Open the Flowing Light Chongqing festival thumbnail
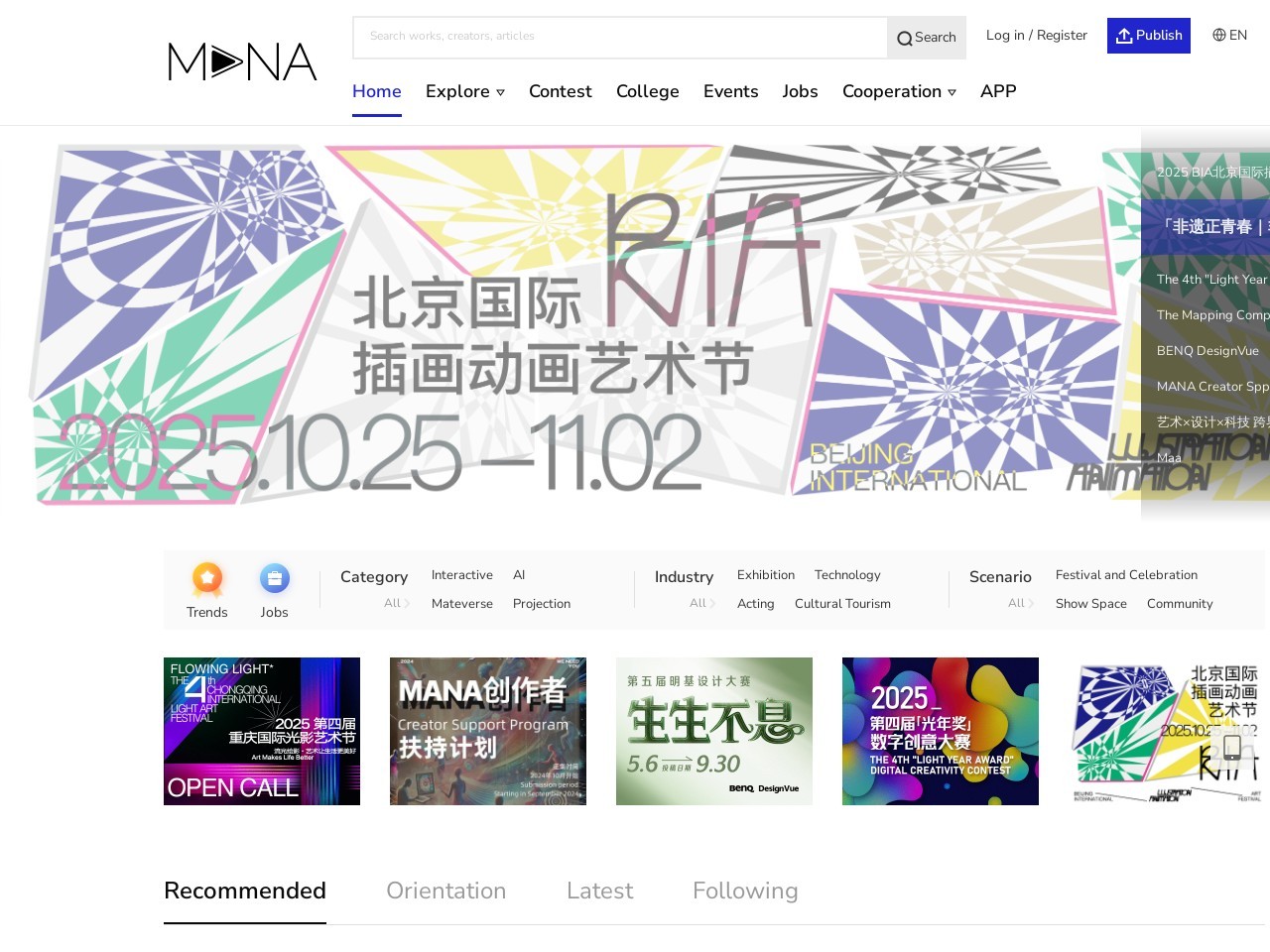1270x952 pixels. pyautogui.click(x=262, y=731)
